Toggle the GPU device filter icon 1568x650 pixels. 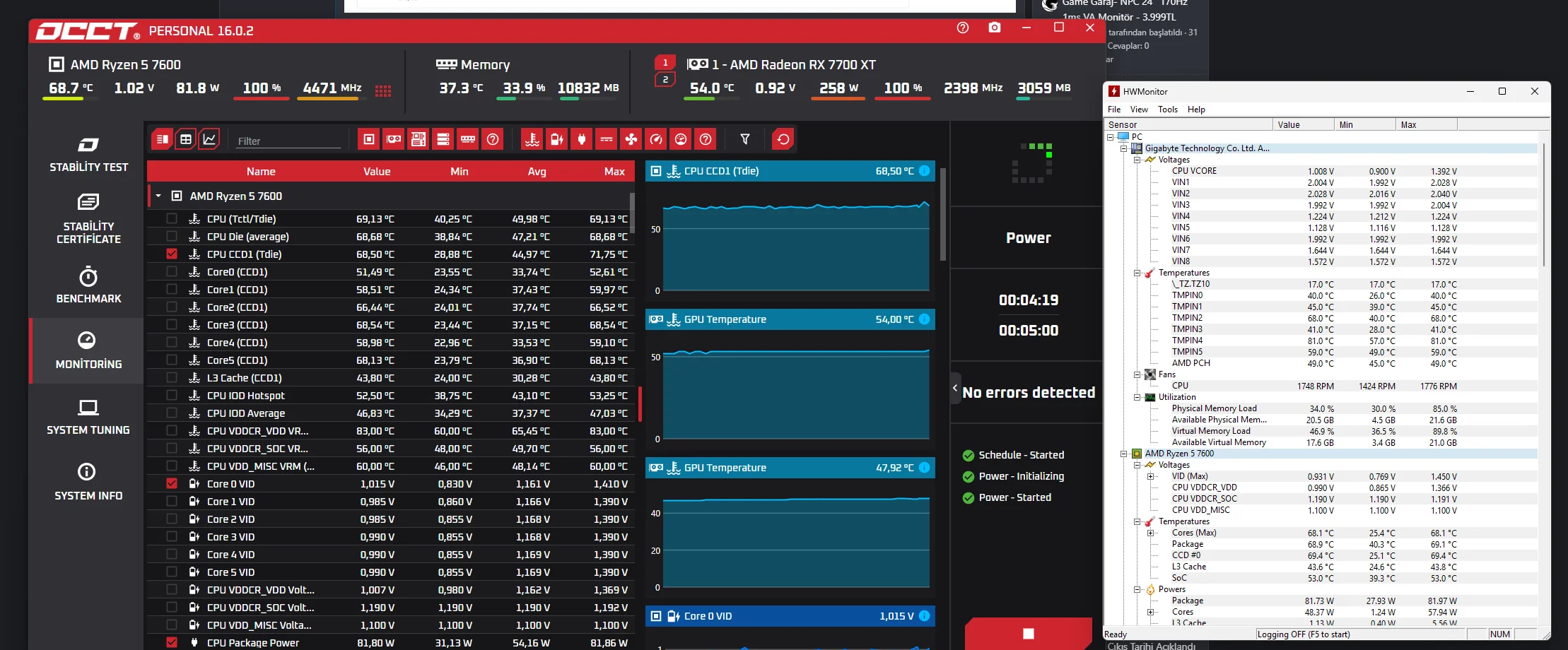[x=394, y=139]
